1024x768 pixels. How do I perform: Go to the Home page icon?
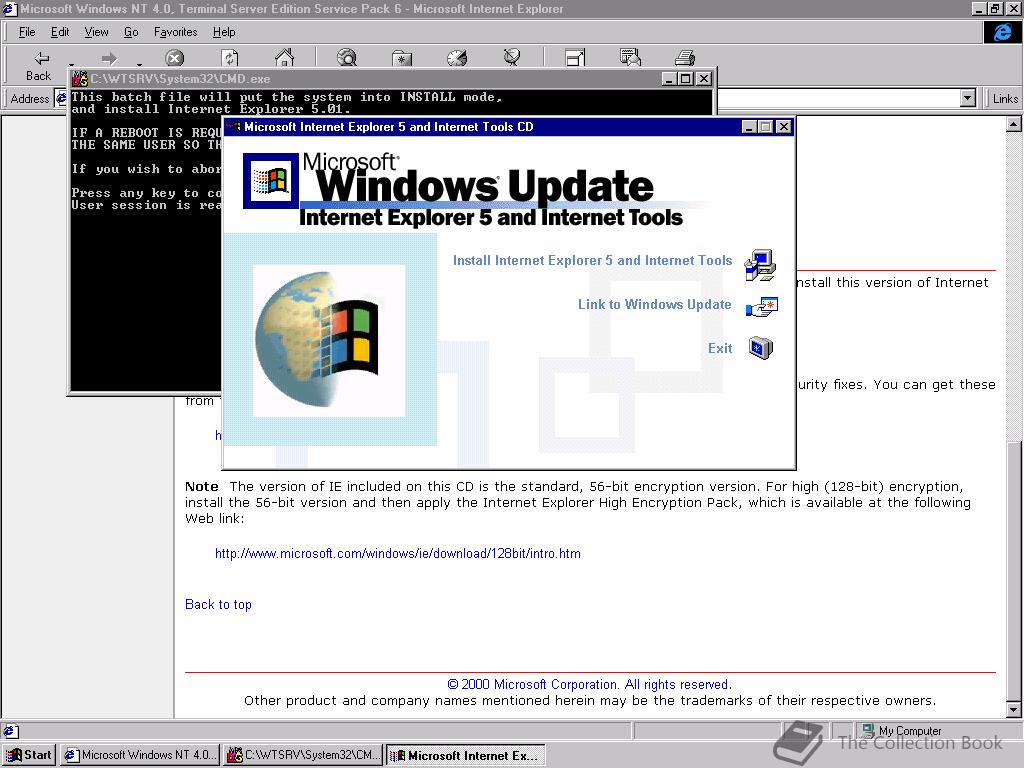click(284, 58)
